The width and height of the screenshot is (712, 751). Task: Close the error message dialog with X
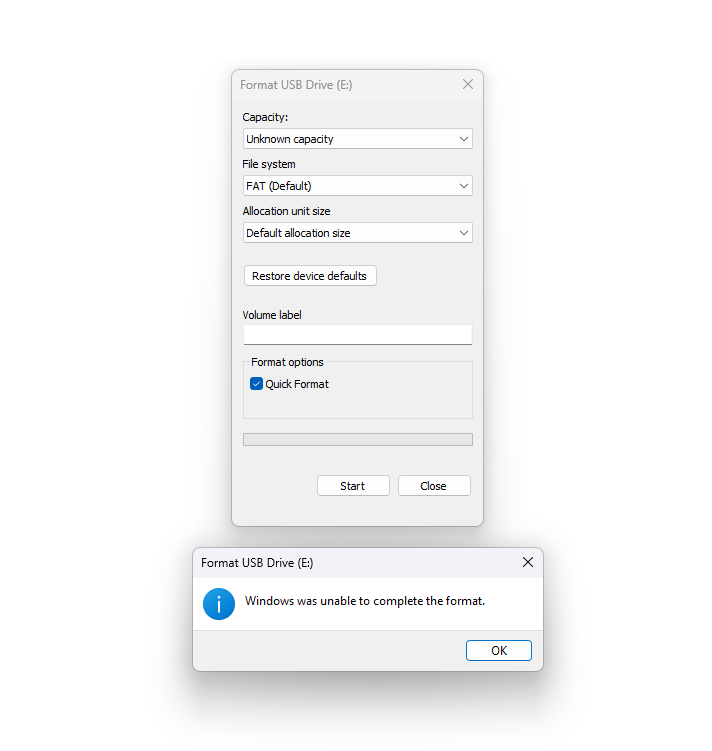point(528,562)
